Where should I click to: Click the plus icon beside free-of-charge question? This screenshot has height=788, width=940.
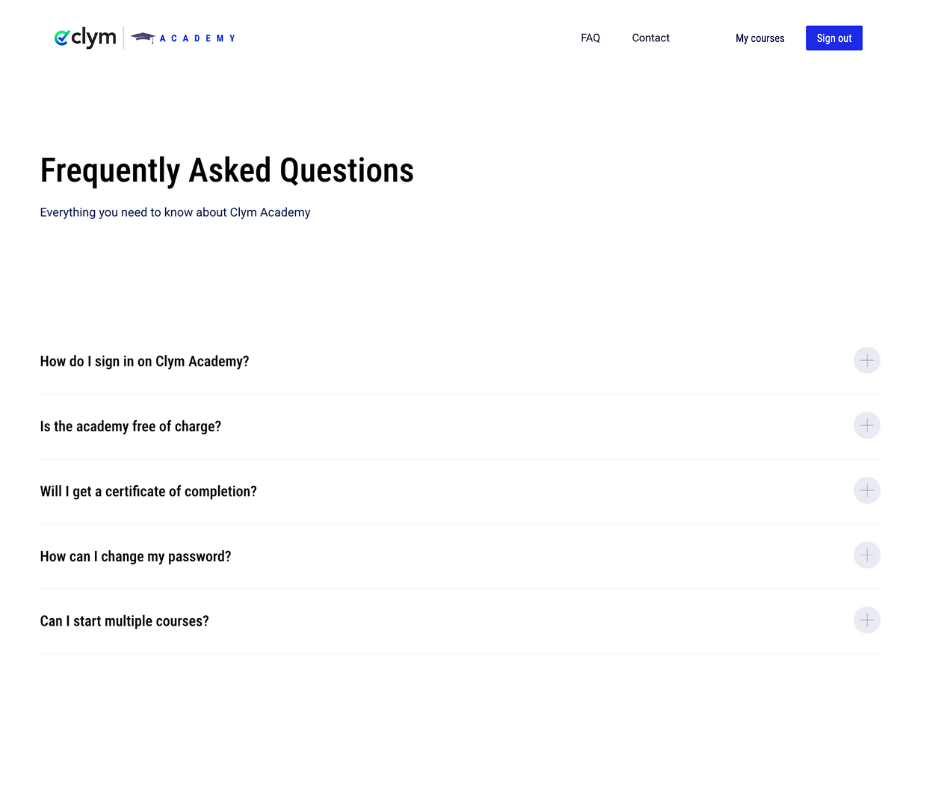coord(866,425)
